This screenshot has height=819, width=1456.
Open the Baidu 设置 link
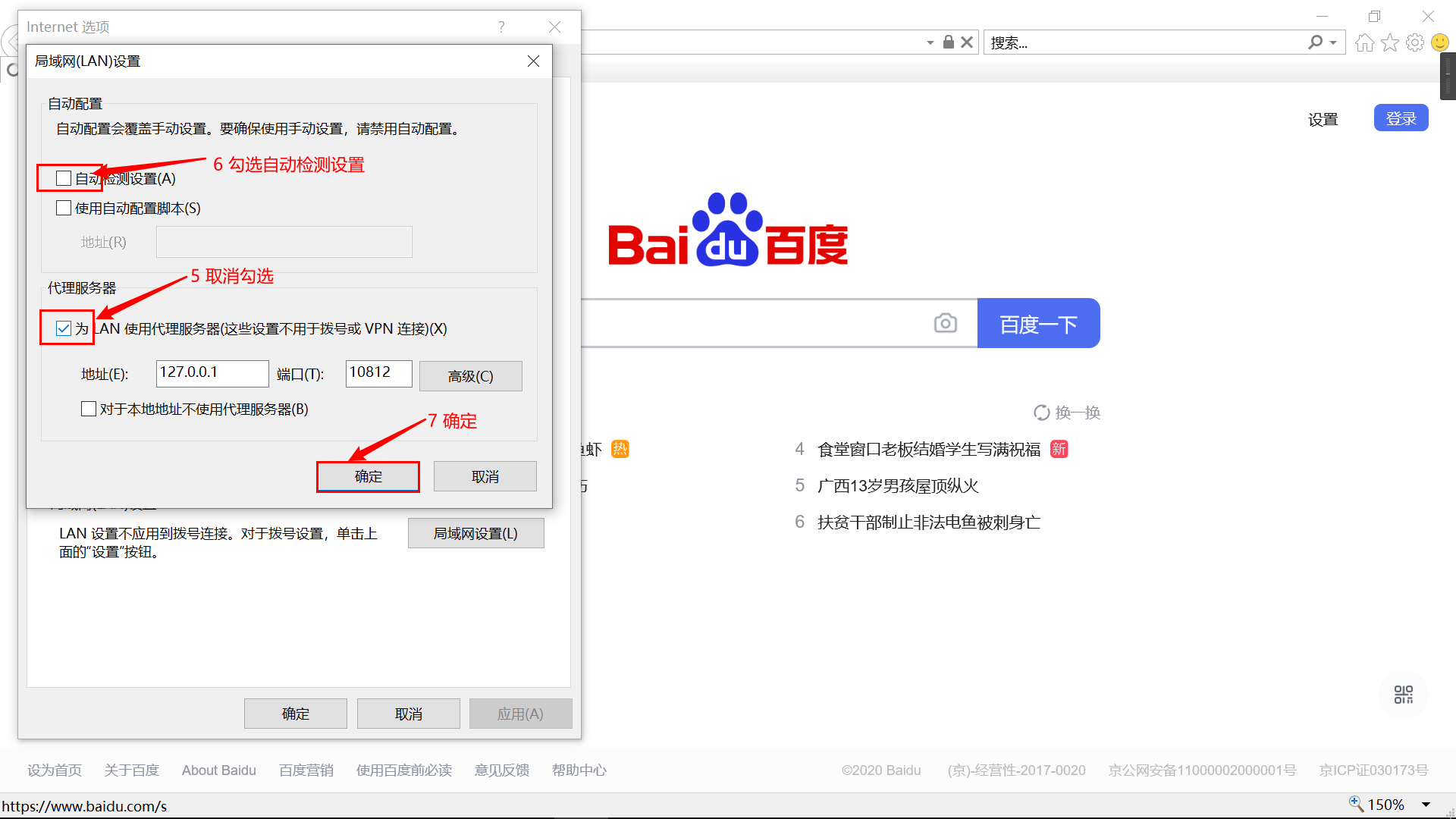[1323, 120]
